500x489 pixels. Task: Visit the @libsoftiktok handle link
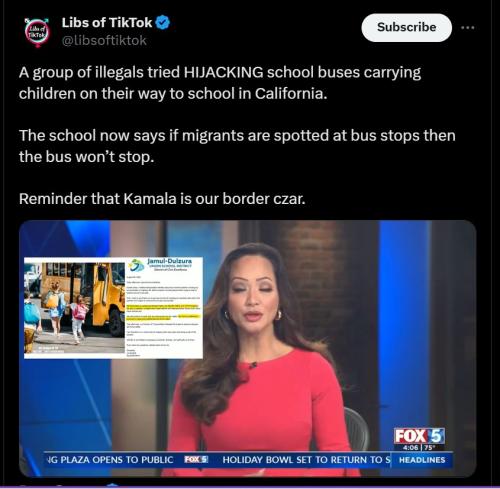tap(104, 40)
